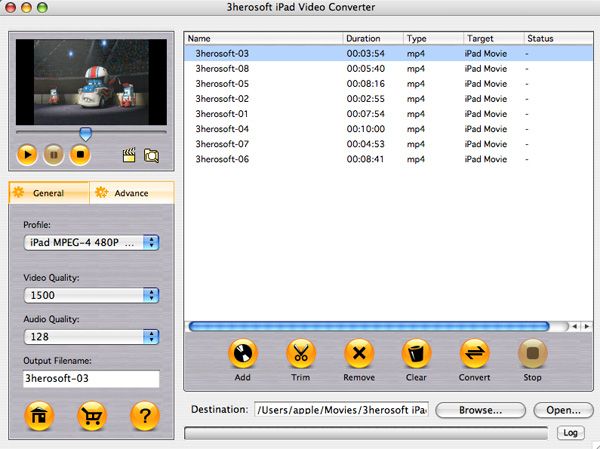Click the Status column header
600x449 pixels.
(559, 39)
